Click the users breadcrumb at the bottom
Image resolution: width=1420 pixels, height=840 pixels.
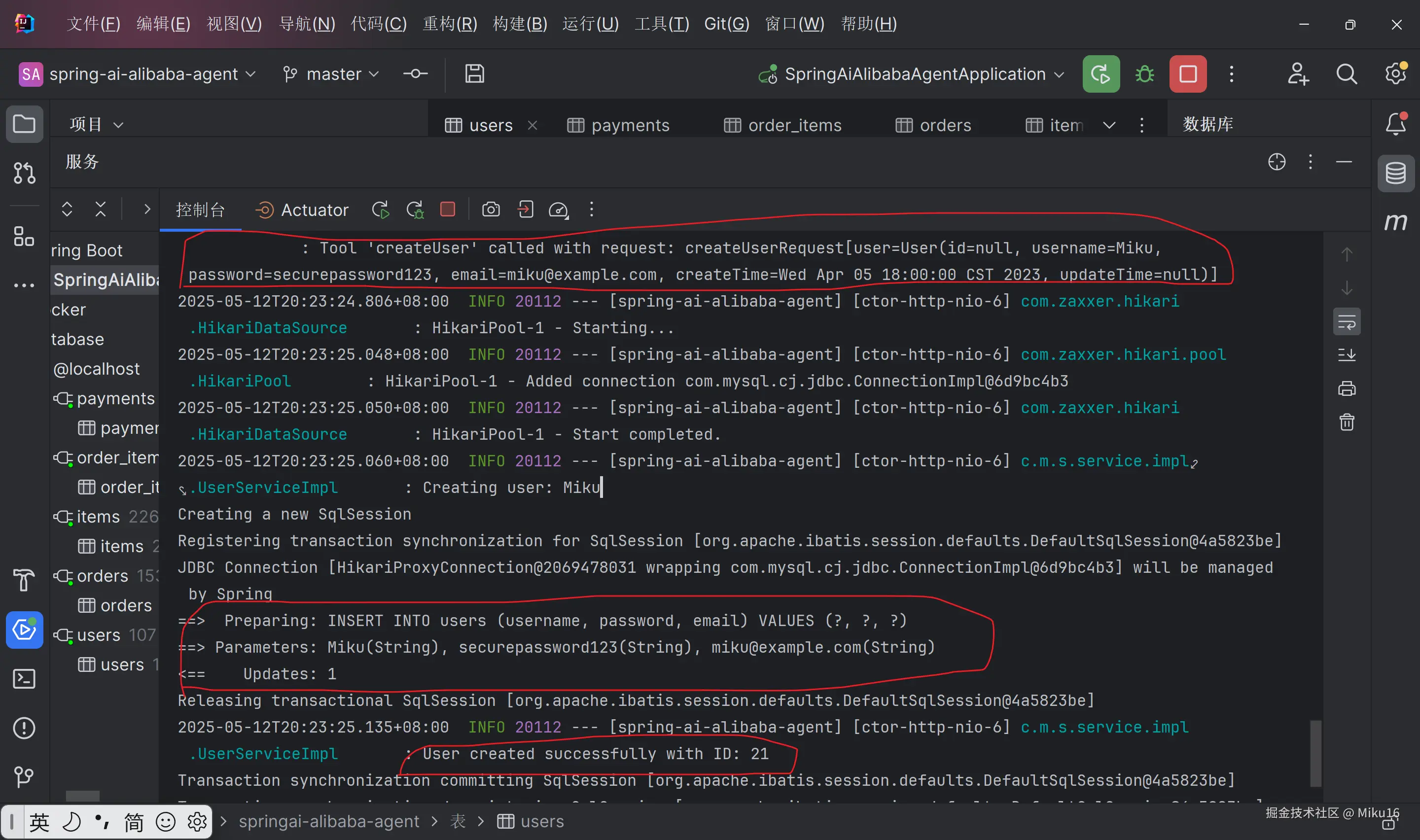click(541, 821)
